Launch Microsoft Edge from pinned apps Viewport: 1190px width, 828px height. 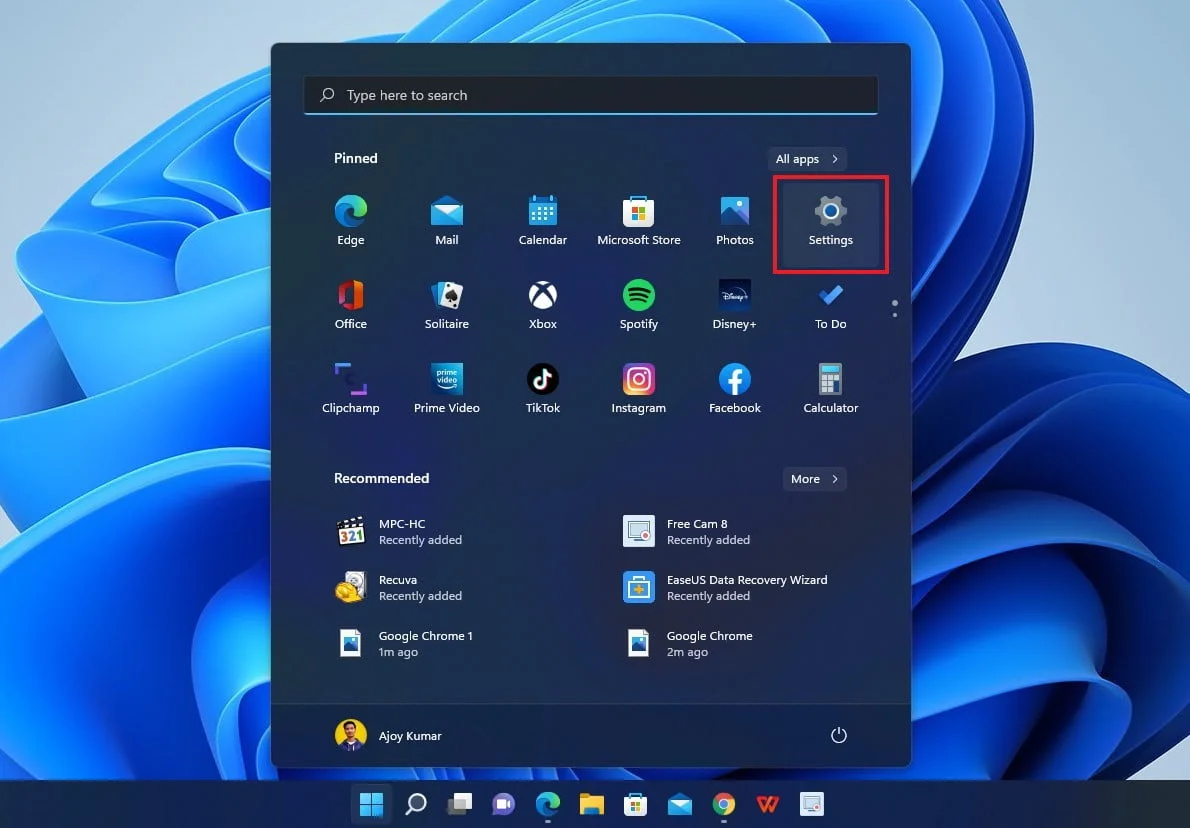350,221
